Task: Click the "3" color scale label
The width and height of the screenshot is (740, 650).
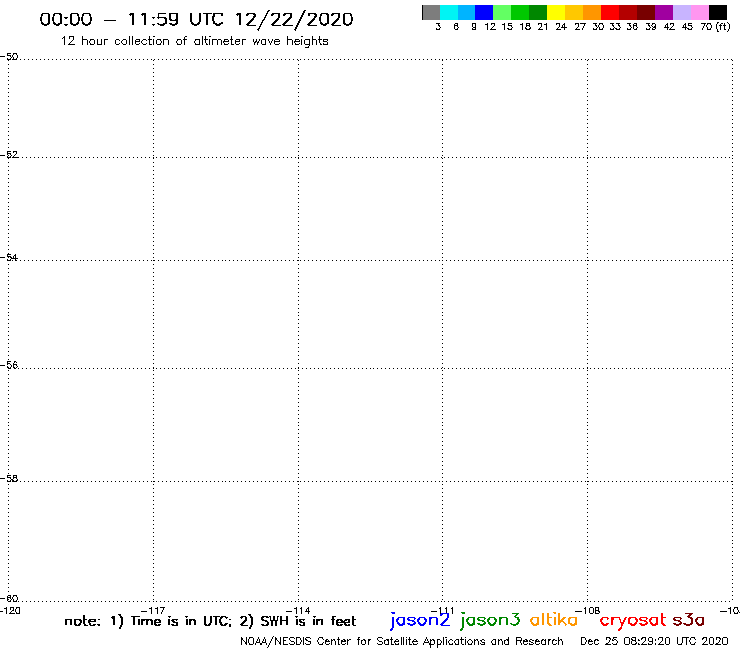Action: coord(438,27)
